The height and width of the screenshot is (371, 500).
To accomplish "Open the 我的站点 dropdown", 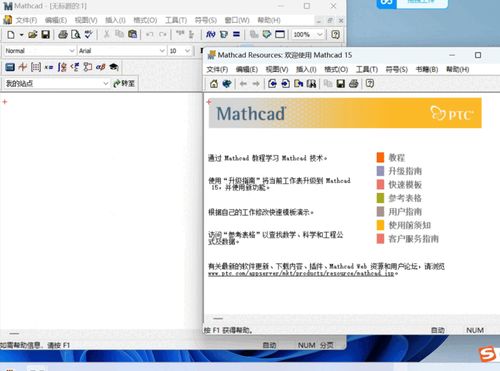I will [x=106, y=83].
